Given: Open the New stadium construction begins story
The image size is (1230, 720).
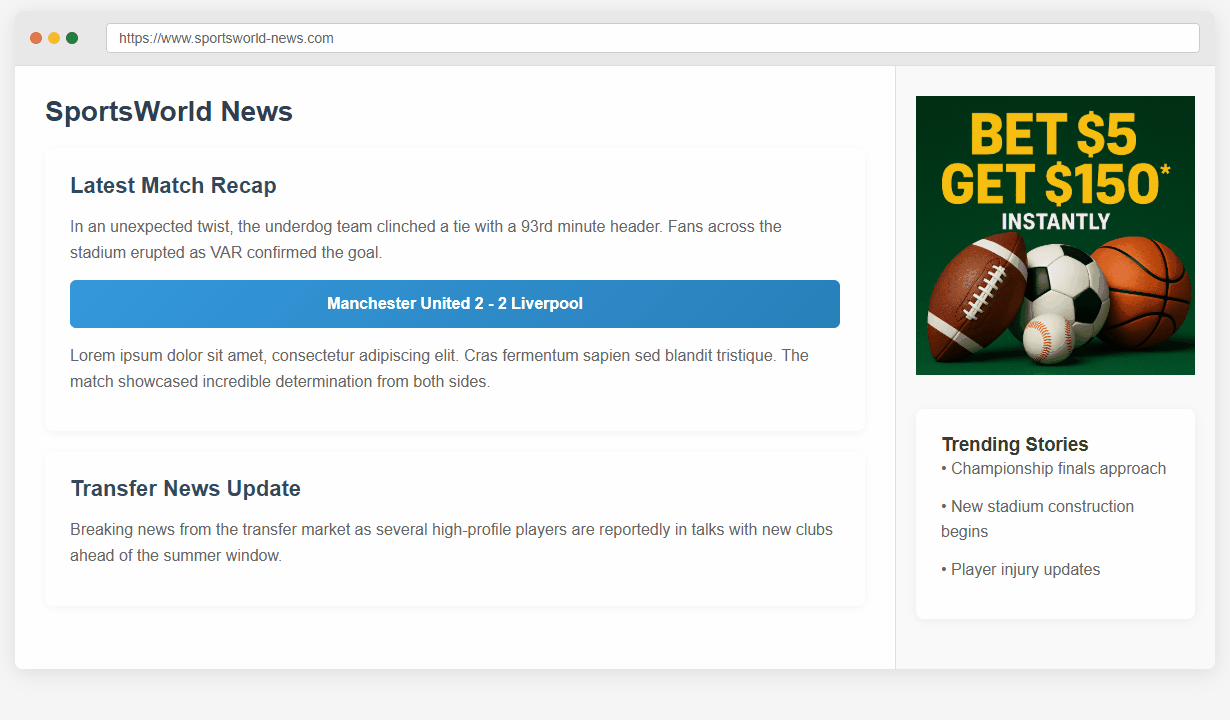Looking at the screenshot, I should [1038, 519].
